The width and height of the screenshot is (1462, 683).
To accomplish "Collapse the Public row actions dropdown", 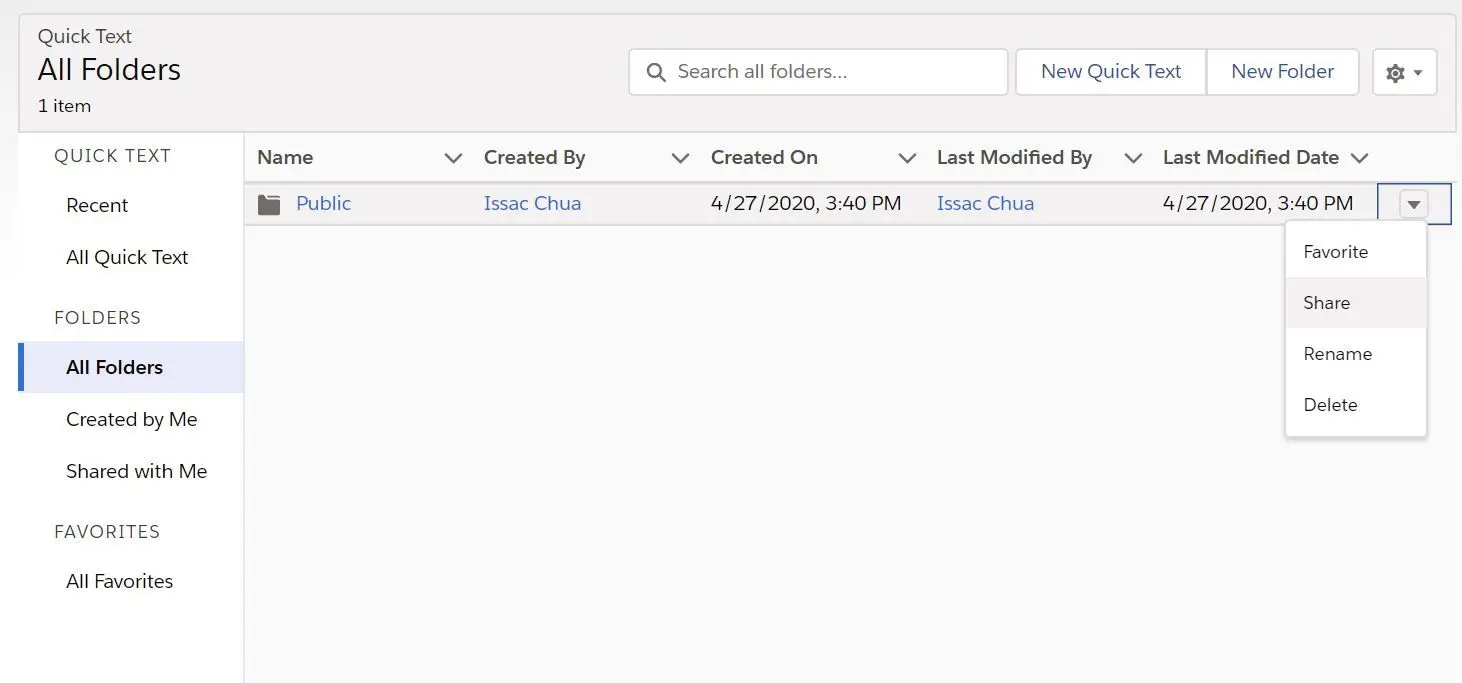I will point(1413,204).
